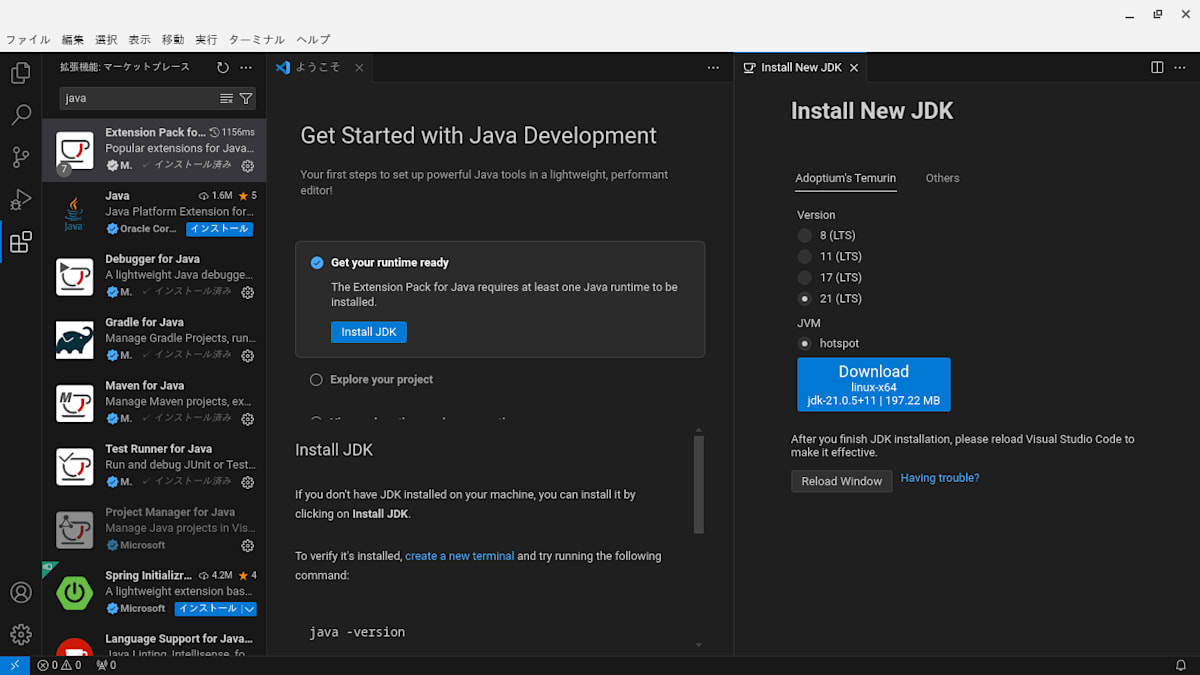Viewport: 1200px width, 675px height.
Task: Open the 移動 menu
Action: point(173,40)
